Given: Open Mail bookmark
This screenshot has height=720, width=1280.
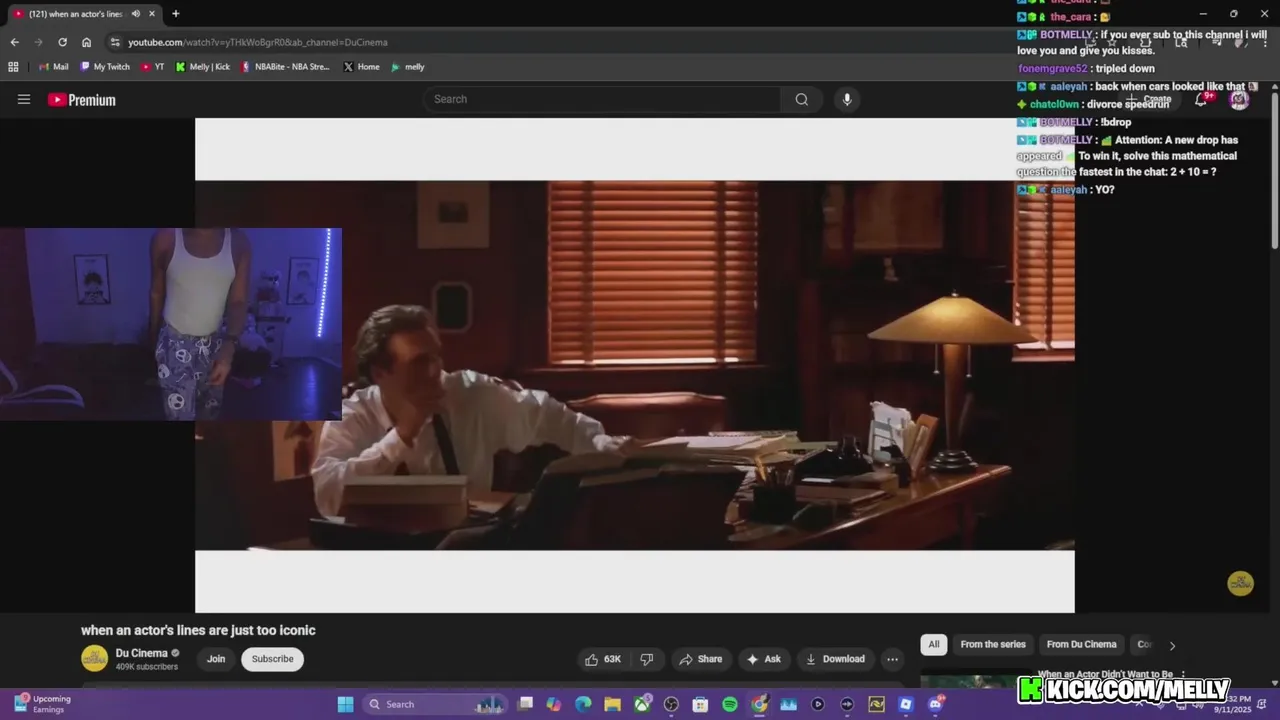Looking at the screenshot, I should [53, 67].
